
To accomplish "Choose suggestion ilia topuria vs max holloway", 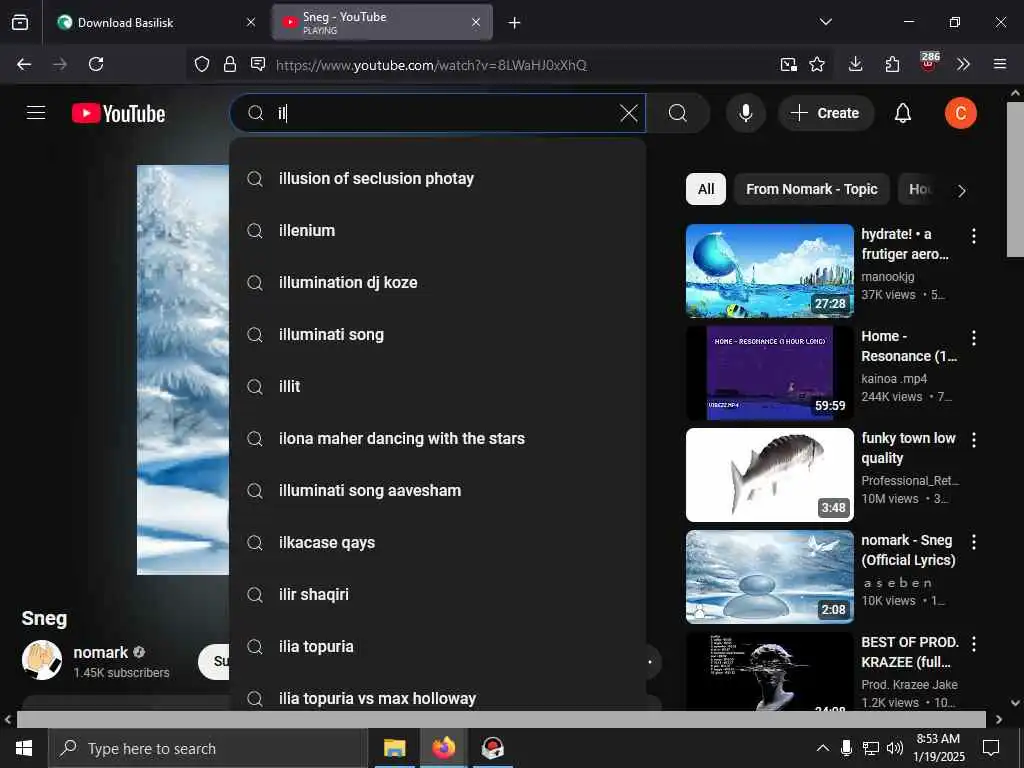I will [x=438, y=696].
